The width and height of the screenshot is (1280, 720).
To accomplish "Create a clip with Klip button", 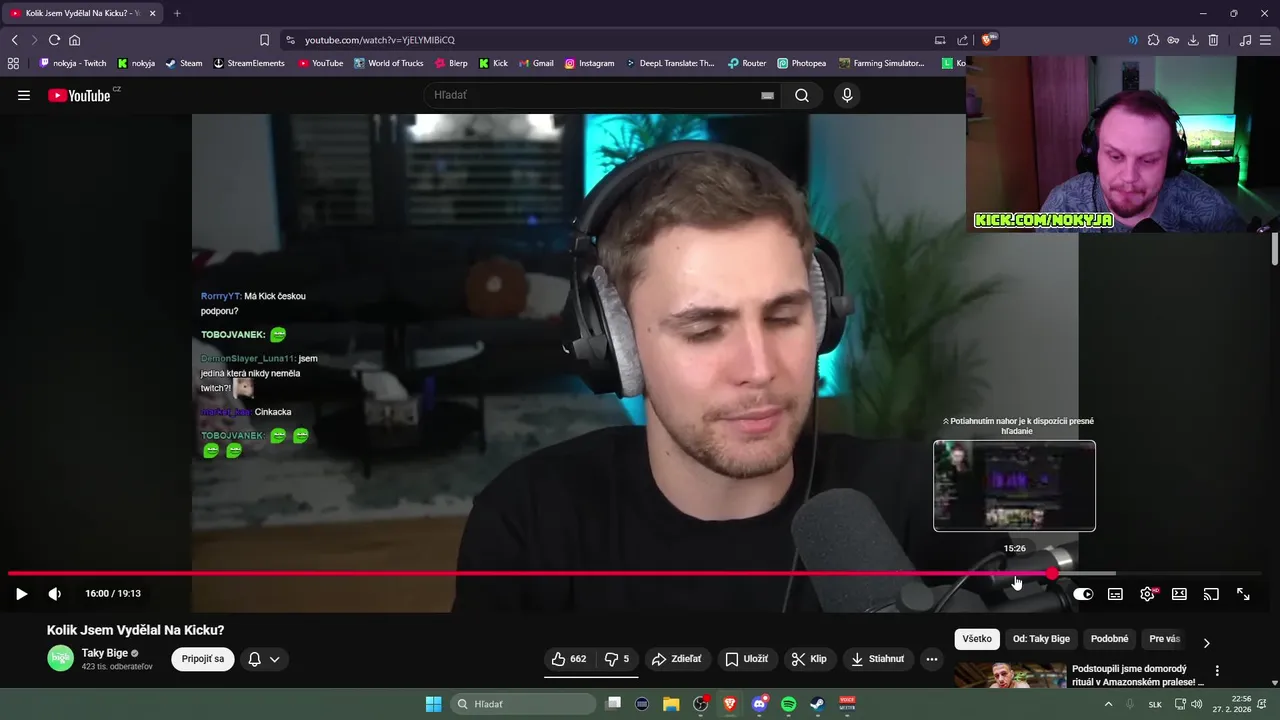I will click(809, 659).
